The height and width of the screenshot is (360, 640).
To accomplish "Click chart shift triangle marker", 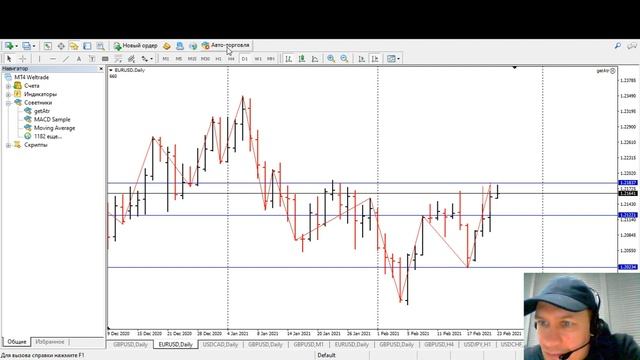I will pos(514,67).
